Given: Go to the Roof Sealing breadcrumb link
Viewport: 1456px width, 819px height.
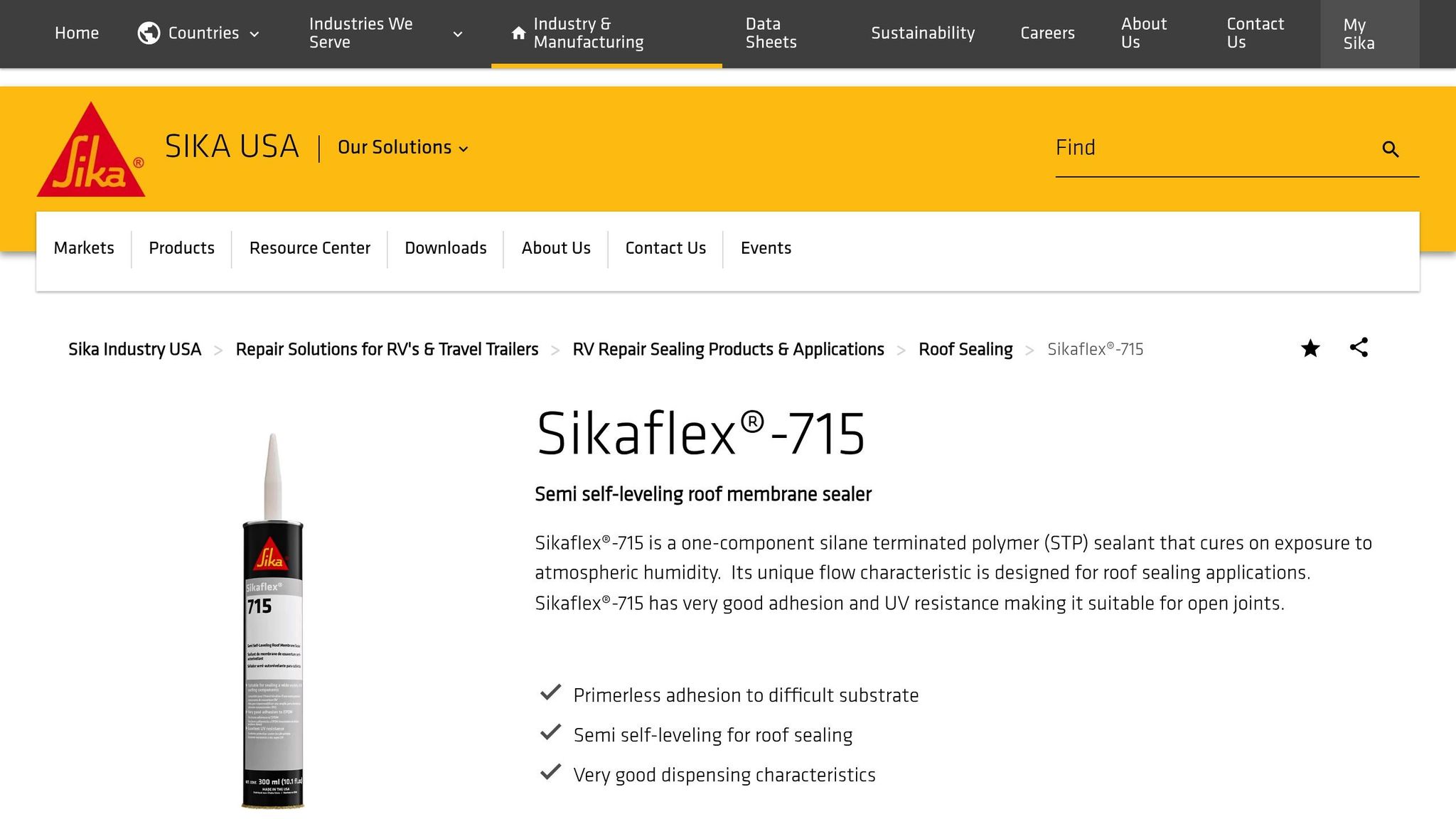Looking at the screenshot, I should click(965, 349).
